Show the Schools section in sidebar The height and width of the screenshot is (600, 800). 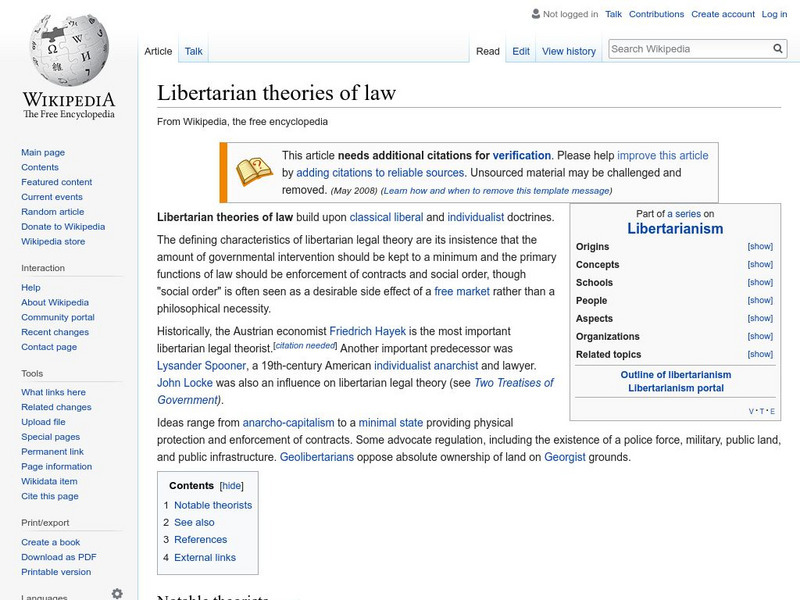760,282
